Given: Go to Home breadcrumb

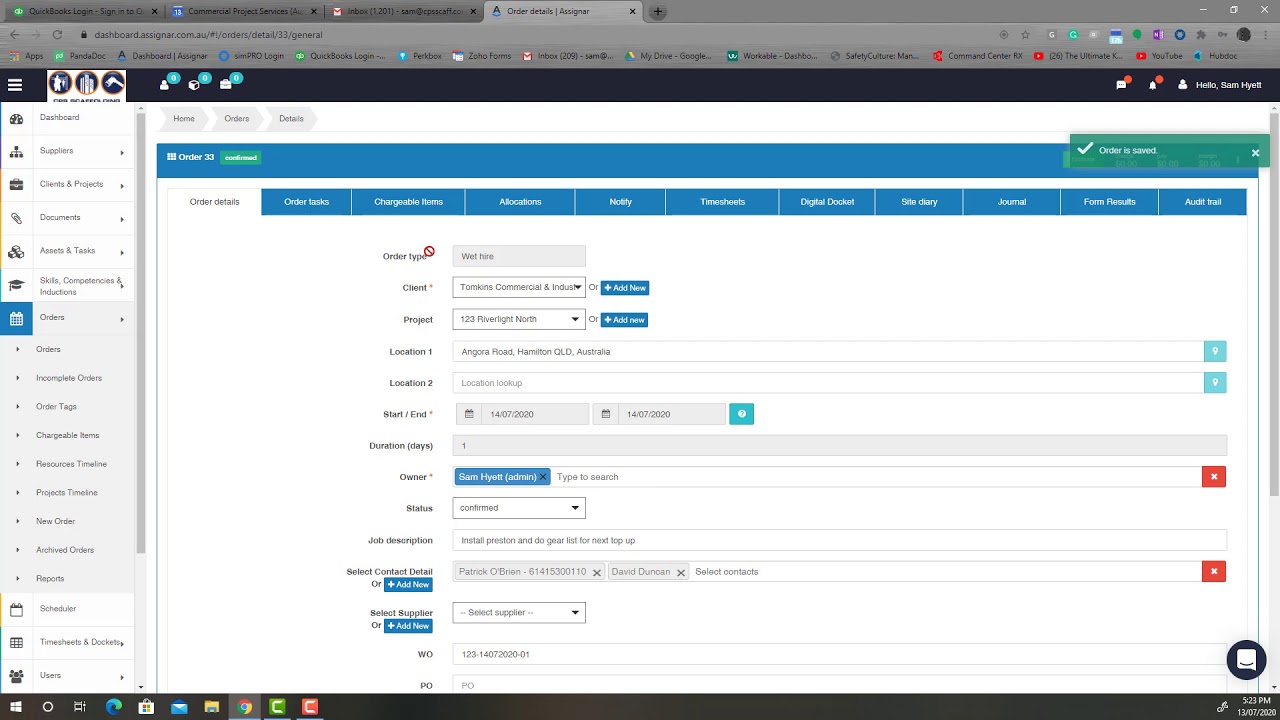Looking at the screenshot, I should [x=184, y=119].
